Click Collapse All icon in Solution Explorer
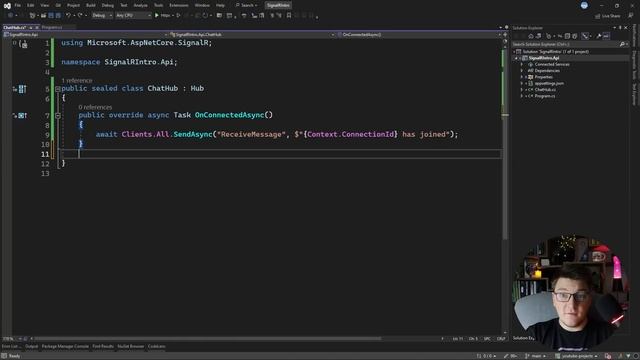Viewport: 640px width, 360px height. coord(567,36)
